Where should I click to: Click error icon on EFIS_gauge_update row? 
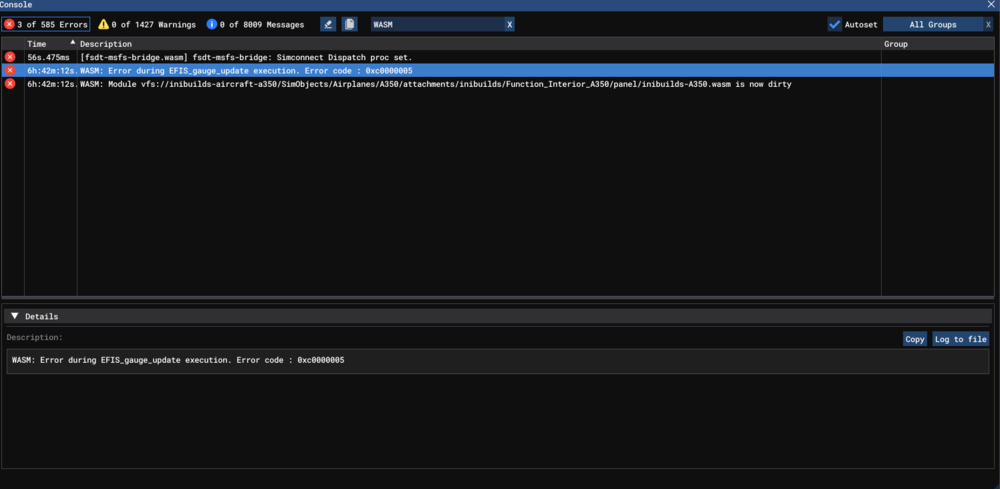pyautogui.click(x=10, y=71)
